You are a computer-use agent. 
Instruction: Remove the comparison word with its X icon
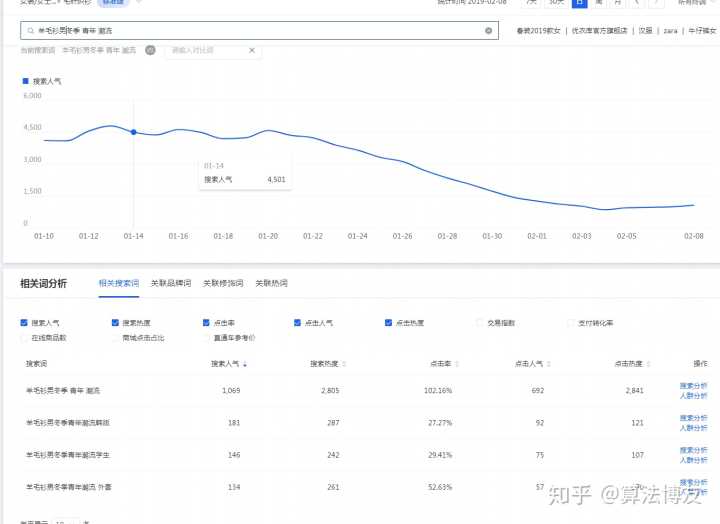pyautogui.click(x=252, y=50)
